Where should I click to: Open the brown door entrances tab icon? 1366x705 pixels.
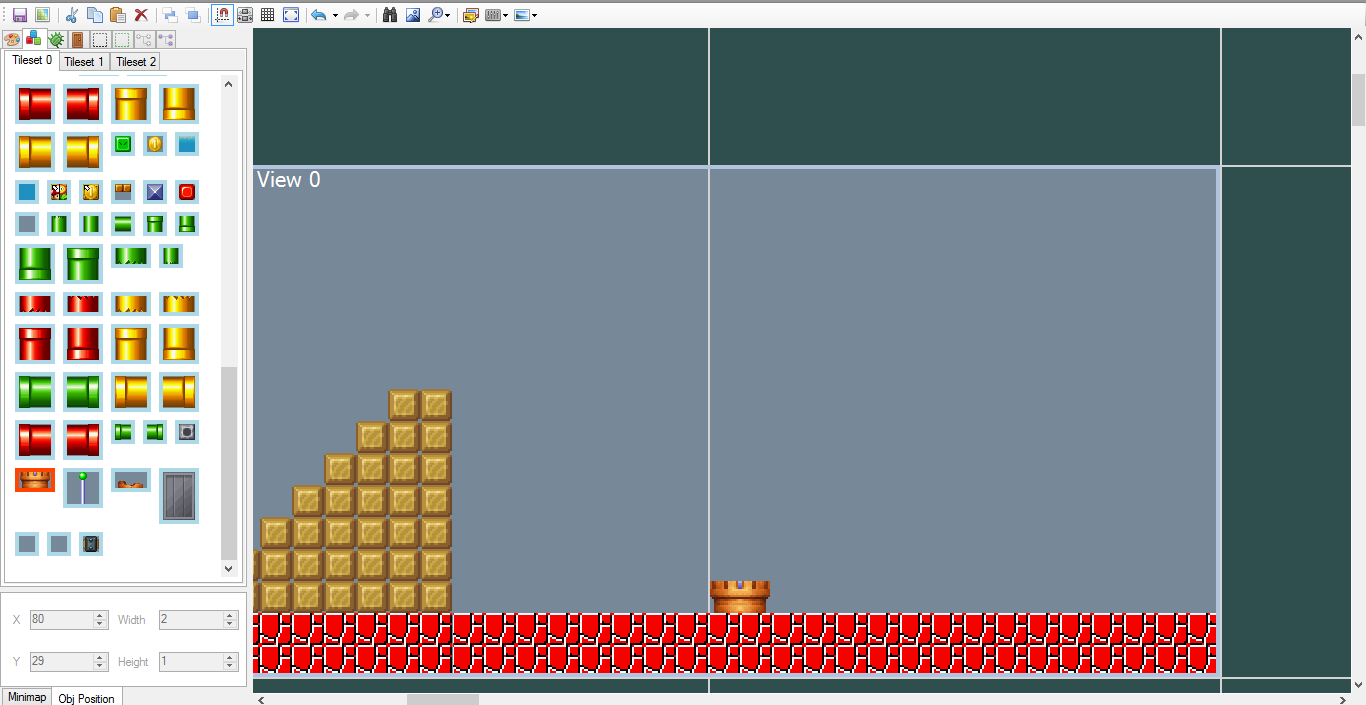point(77,40)
